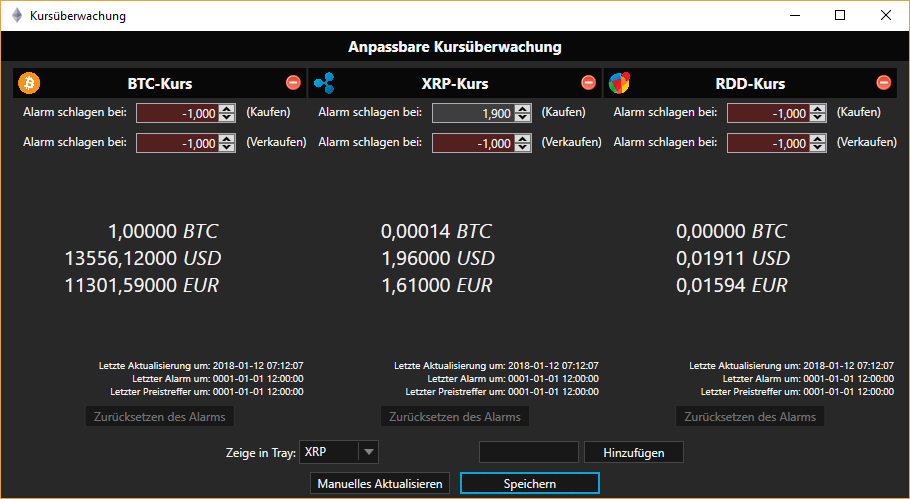Screen dimensions: 910x499
Task: Click the empty coin name field beside Hinzufügen
Action: 529,452
